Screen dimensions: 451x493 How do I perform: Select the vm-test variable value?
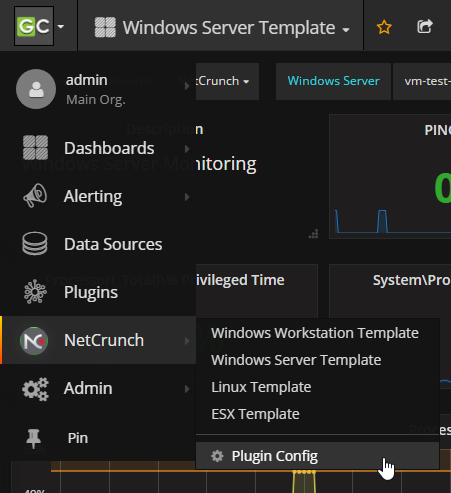coord(422,81)
